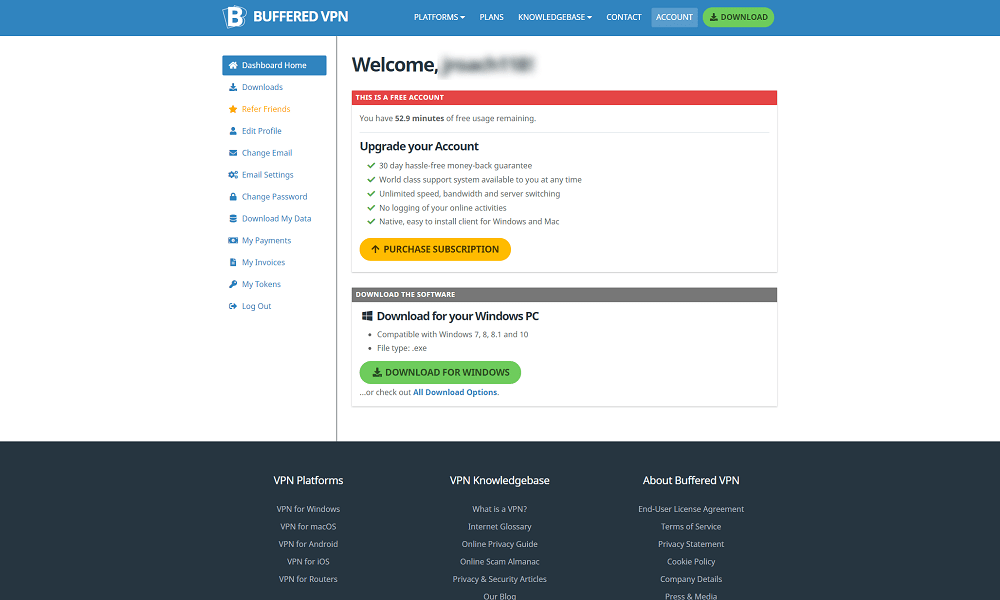The image size is (1000, 600).
Task: Click the gears icon beside Email Settings
Action: [233, 175]
